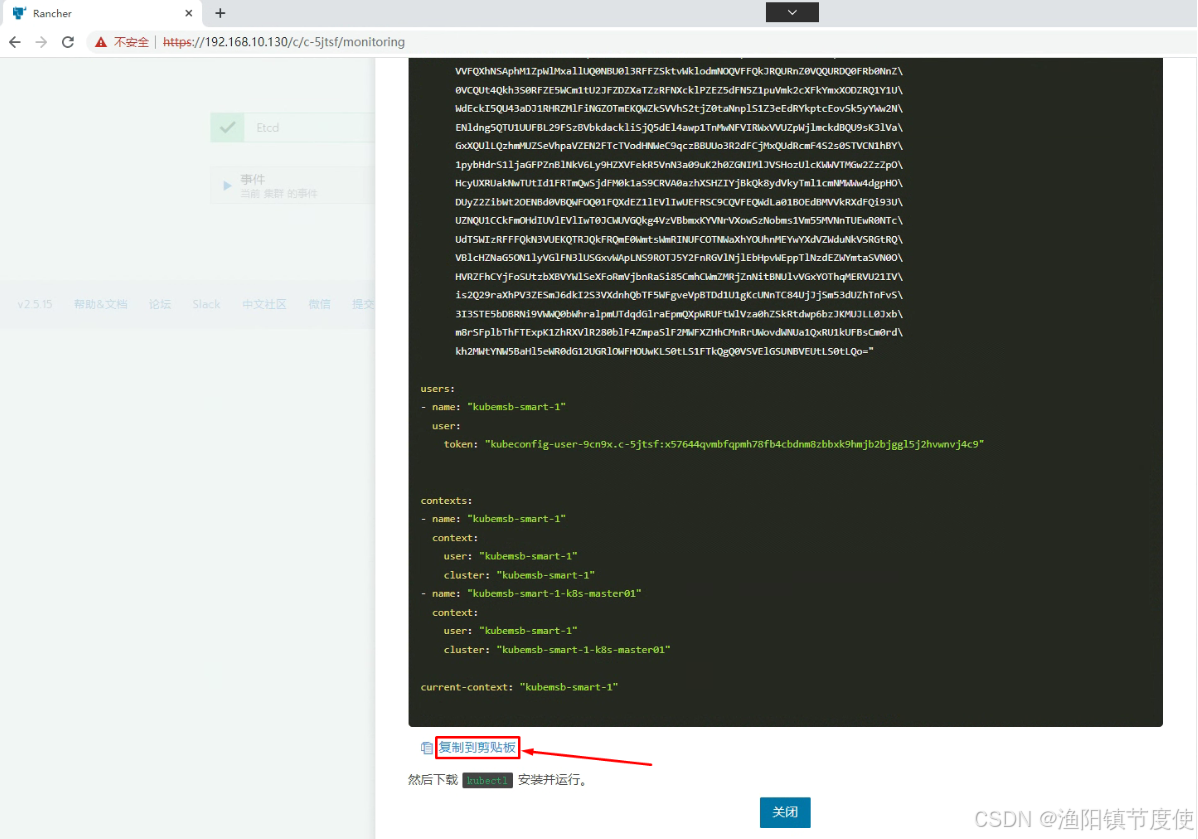Click the current-context line
This screenshot has width=1198, height=839.
tap(519, 687)
